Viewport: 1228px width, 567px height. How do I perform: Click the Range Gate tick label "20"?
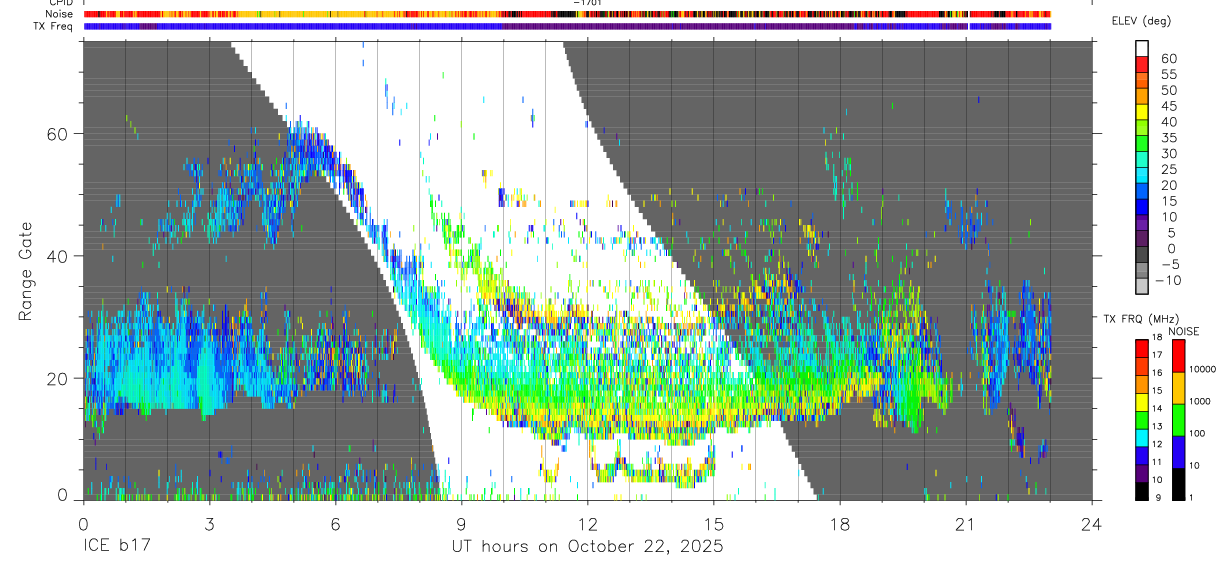coord(58,379)
